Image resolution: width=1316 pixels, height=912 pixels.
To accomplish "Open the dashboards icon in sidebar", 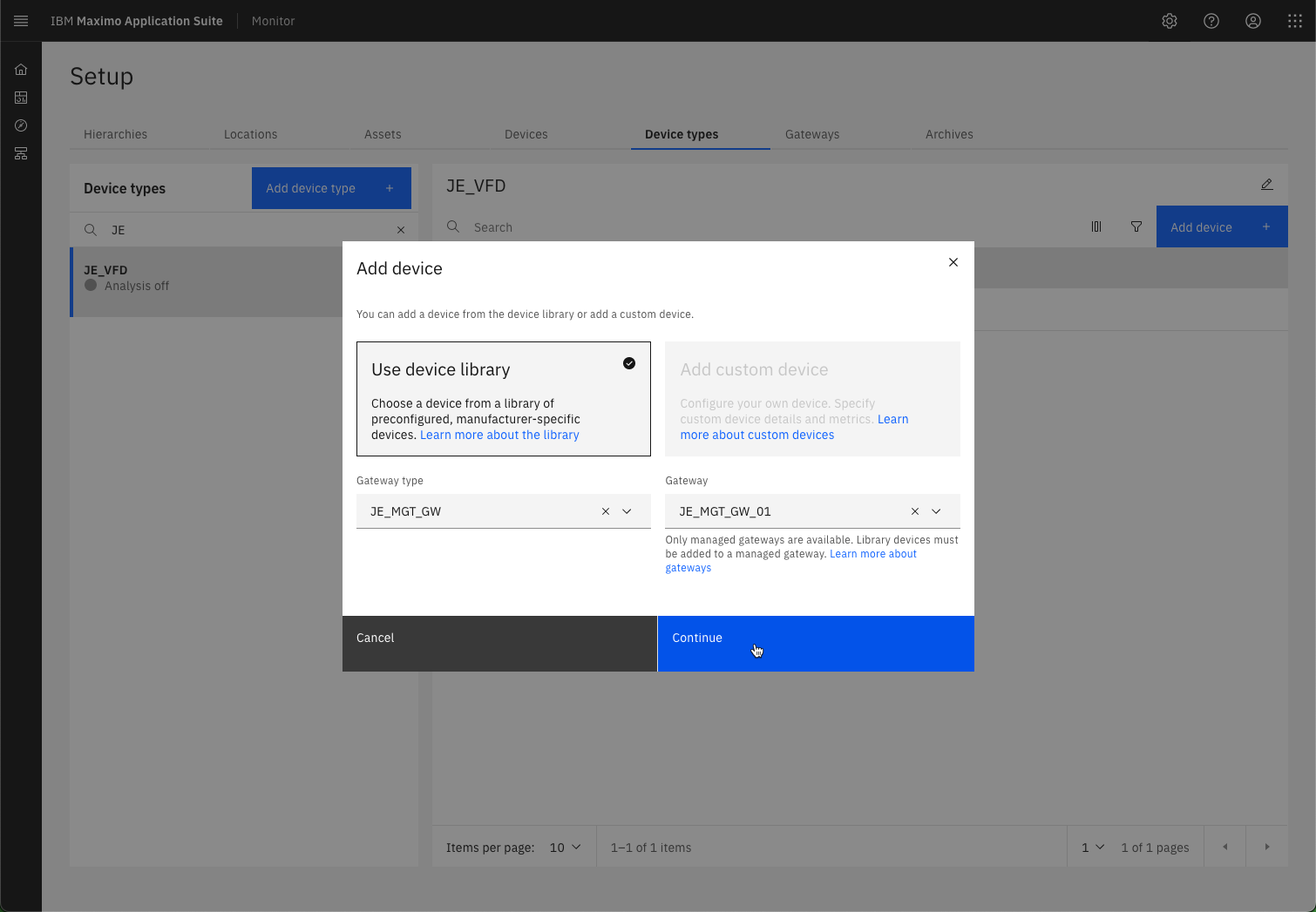I will [21, 98].
